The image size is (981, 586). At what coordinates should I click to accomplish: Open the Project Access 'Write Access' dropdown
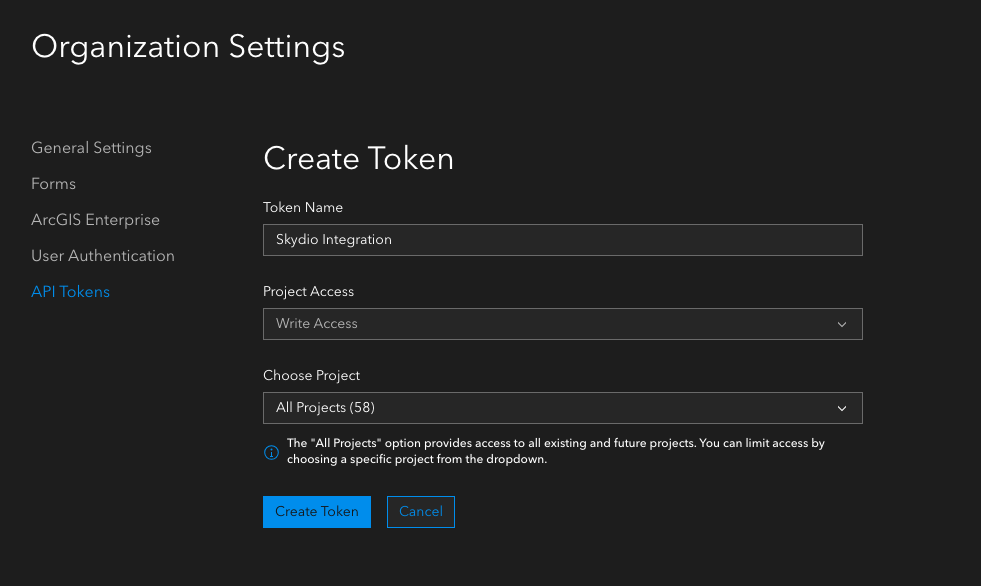562,324
